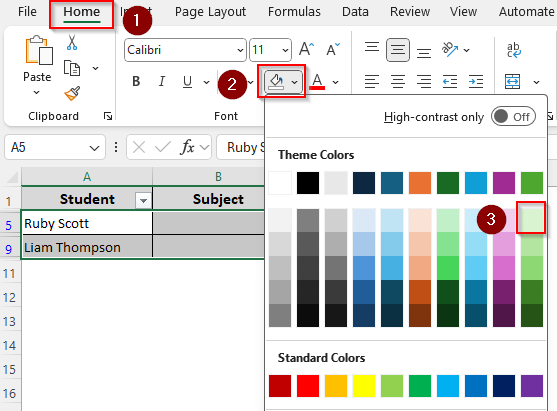This screenshot has height=411, width=557.
Task: Open the Student column filter dropdown
Action: pos(144,201)
